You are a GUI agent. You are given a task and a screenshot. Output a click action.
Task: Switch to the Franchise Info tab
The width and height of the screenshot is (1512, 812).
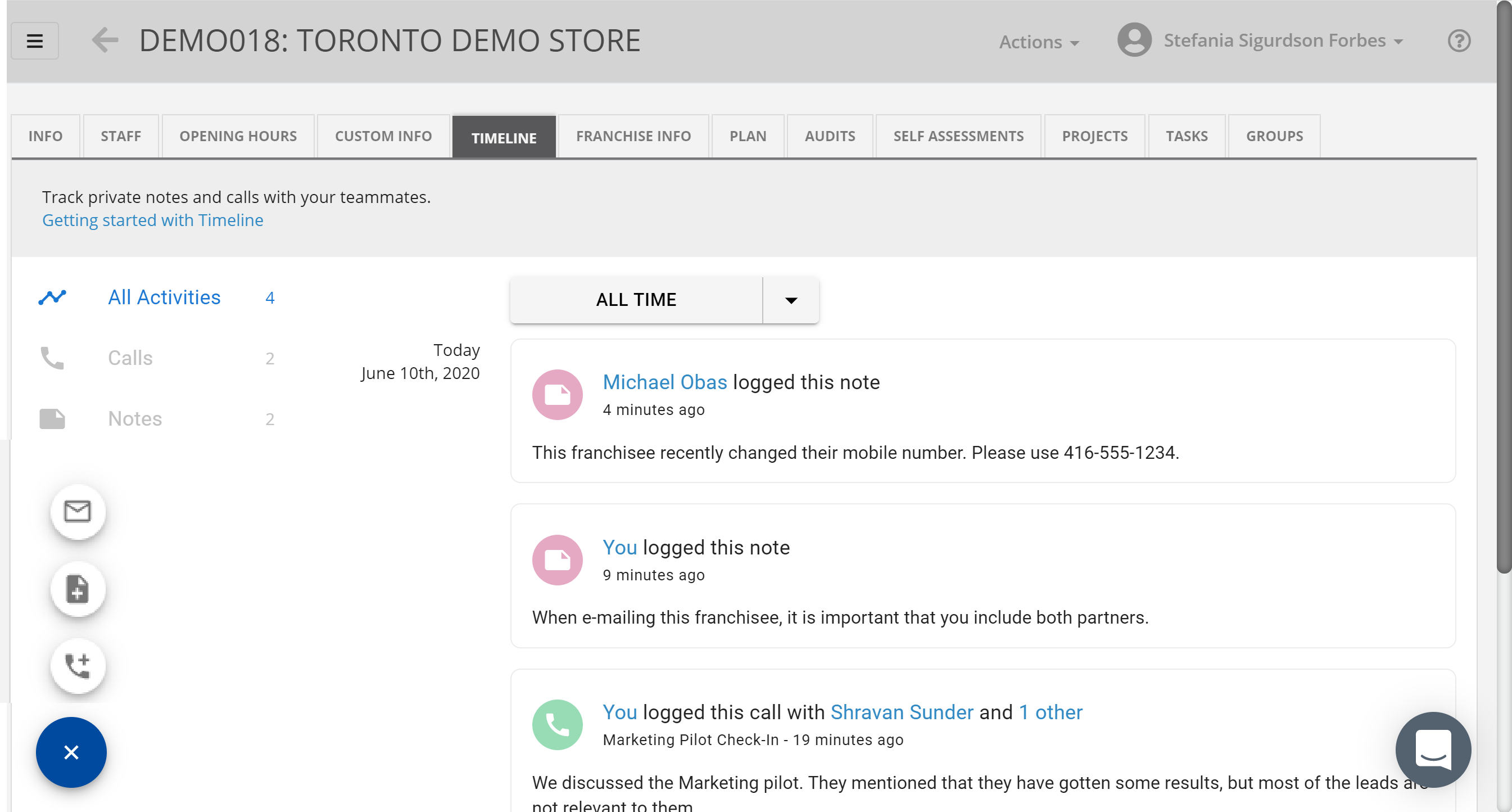click(633, 136)
